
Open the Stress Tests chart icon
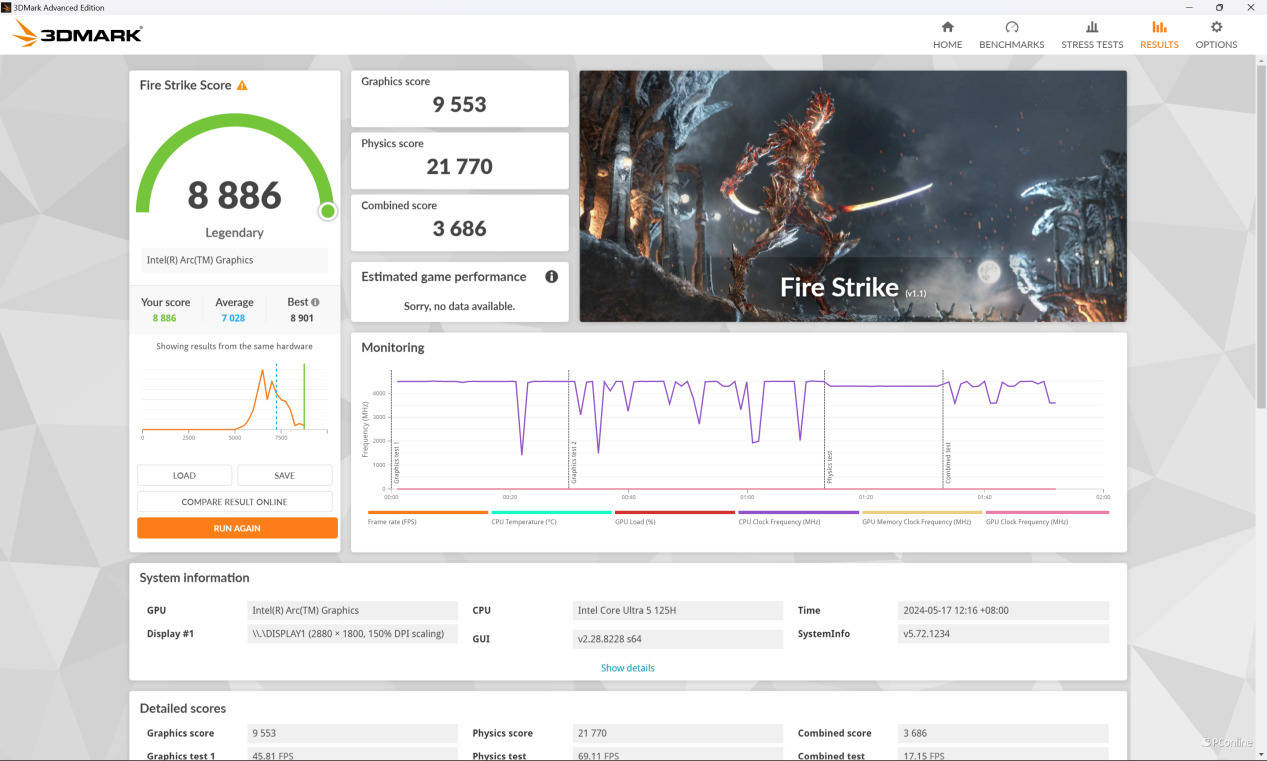[1092, 27]
